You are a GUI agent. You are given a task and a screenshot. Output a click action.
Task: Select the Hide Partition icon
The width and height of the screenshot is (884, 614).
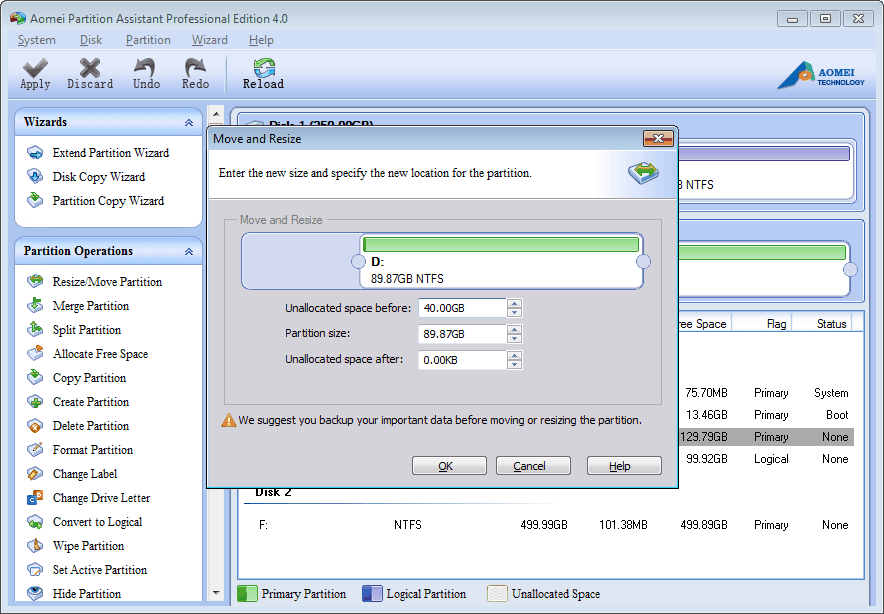click(35, 593)
